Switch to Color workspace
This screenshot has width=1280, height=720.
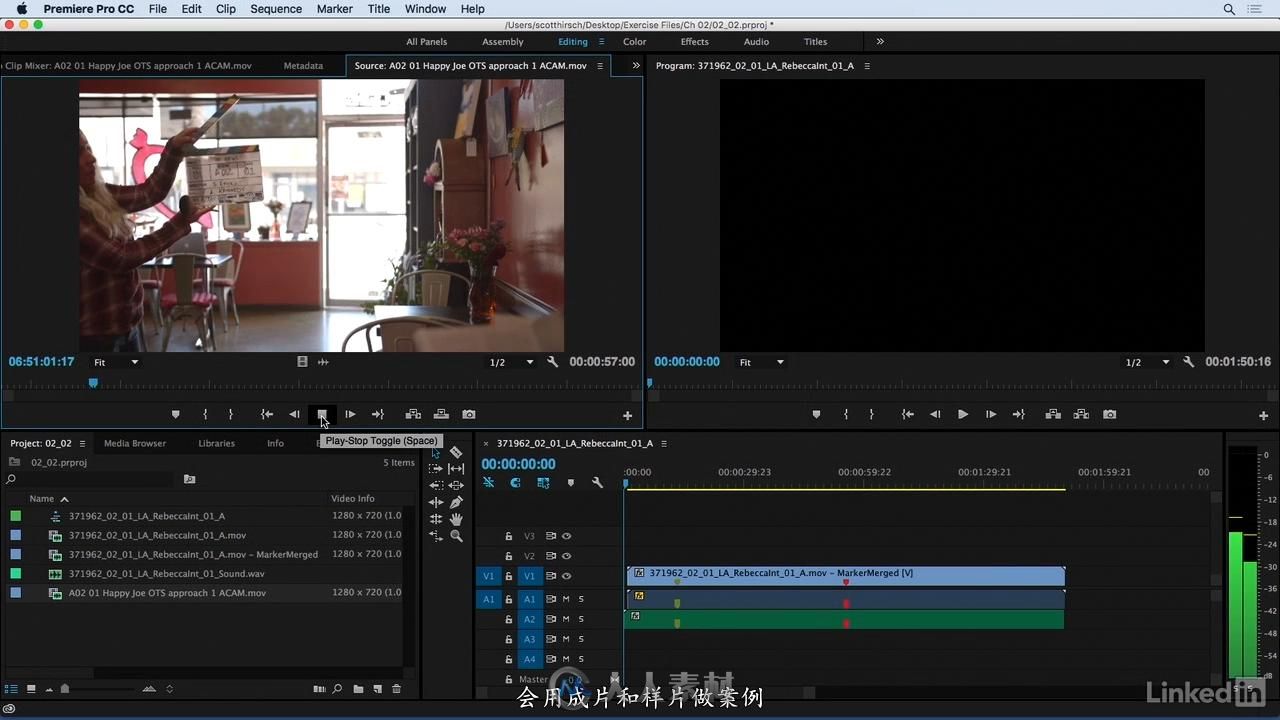click(634, 42)
